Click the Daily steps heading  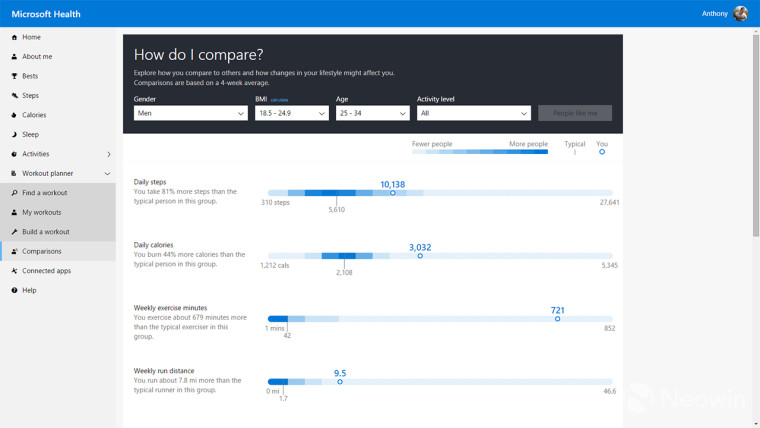150,182
